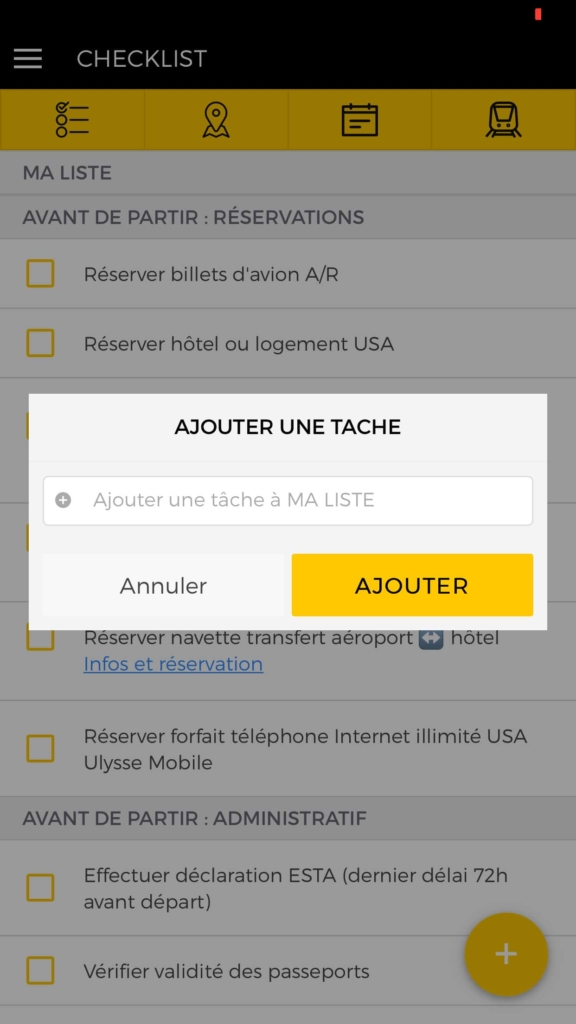Collapse the MA LISTE section

(288, 172)
